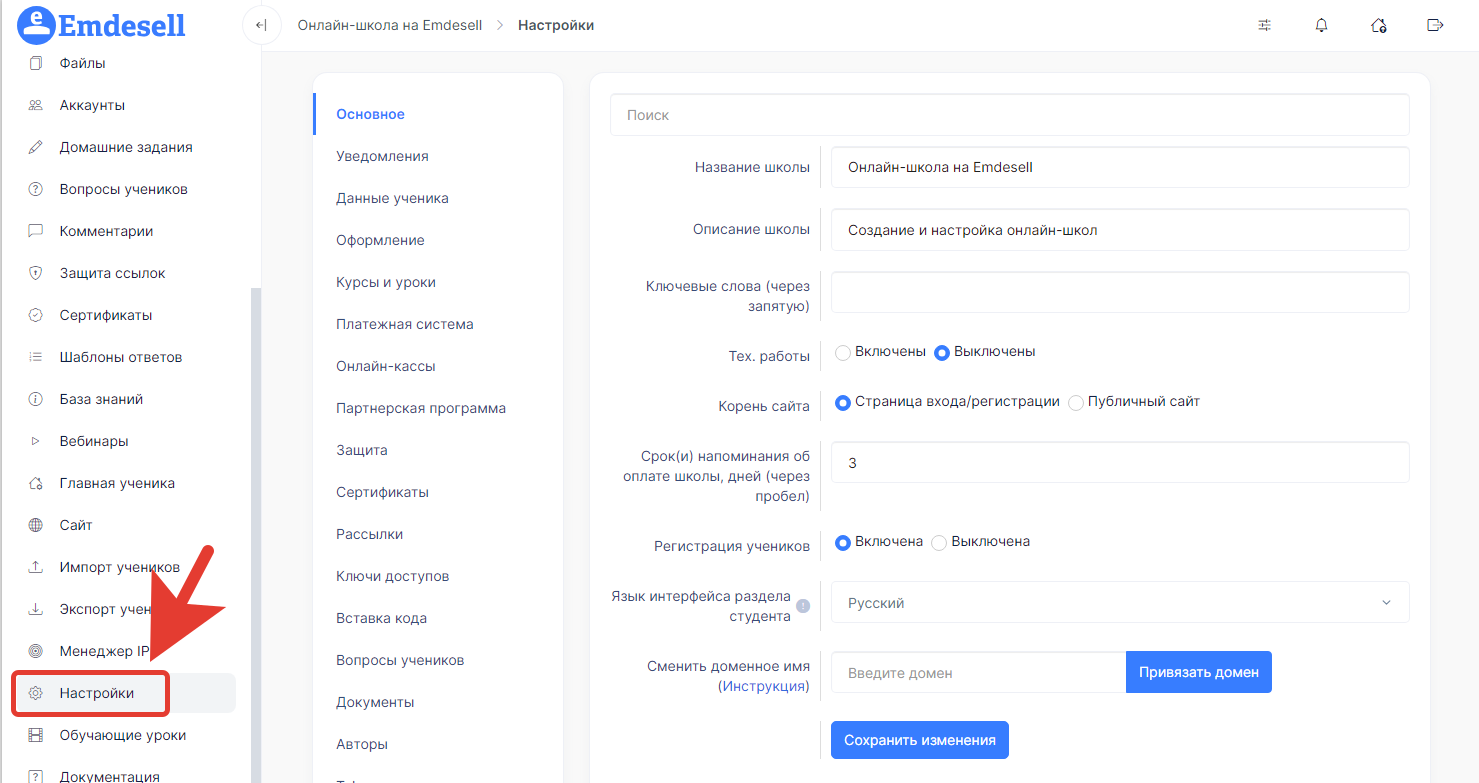Click the Импорт учеников upload icon
Image resolution: width=1479 pixels, height=783 pixels.
click(36, 567)
